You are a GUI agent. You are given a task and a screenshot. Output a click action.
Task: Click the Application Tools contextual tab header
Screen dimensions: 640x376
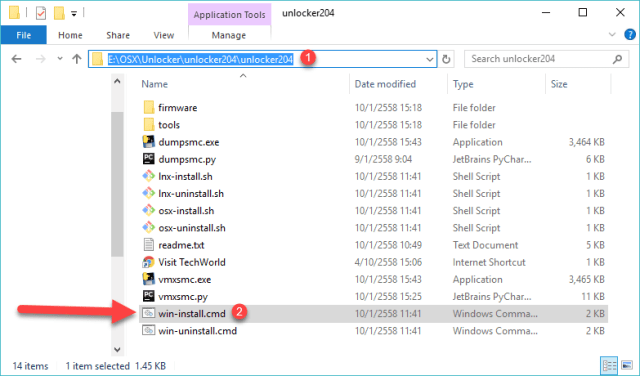tap(229, 15)
